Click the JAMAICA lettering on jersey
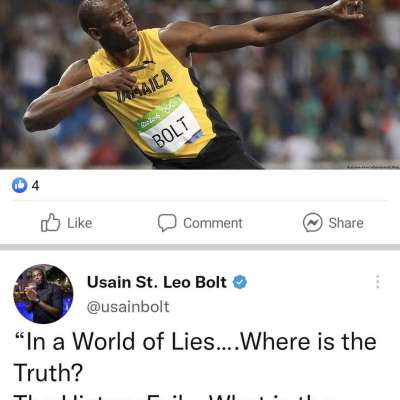 (x=145, y=86)
